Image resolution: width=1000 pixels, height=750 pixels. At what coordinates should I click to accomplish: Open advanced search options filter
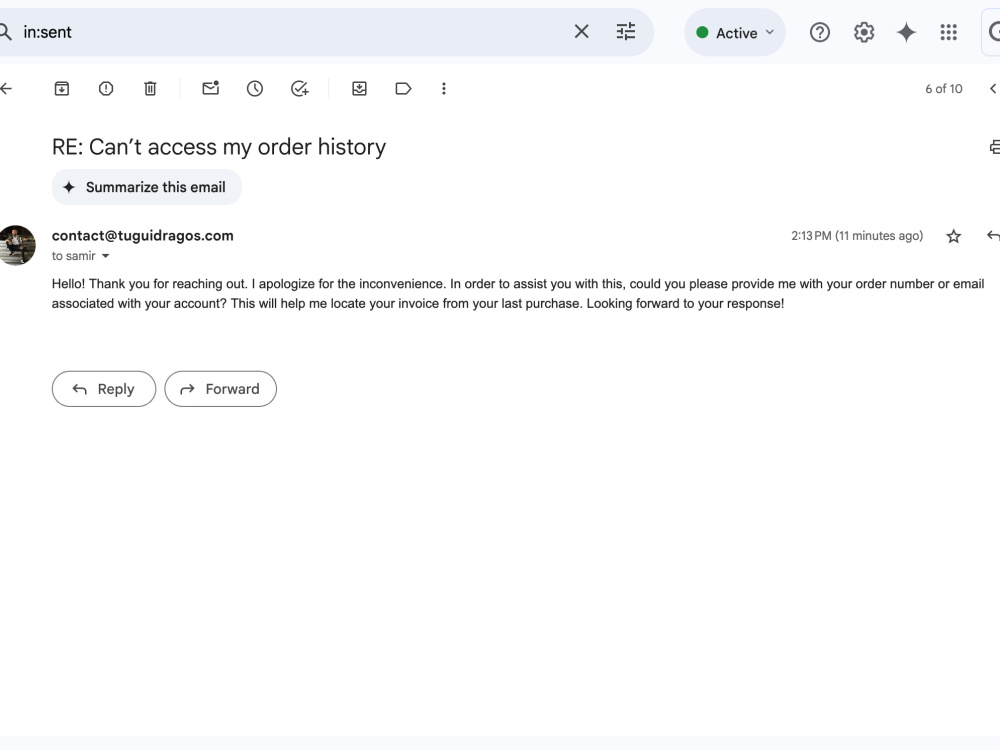click(626, 31)
